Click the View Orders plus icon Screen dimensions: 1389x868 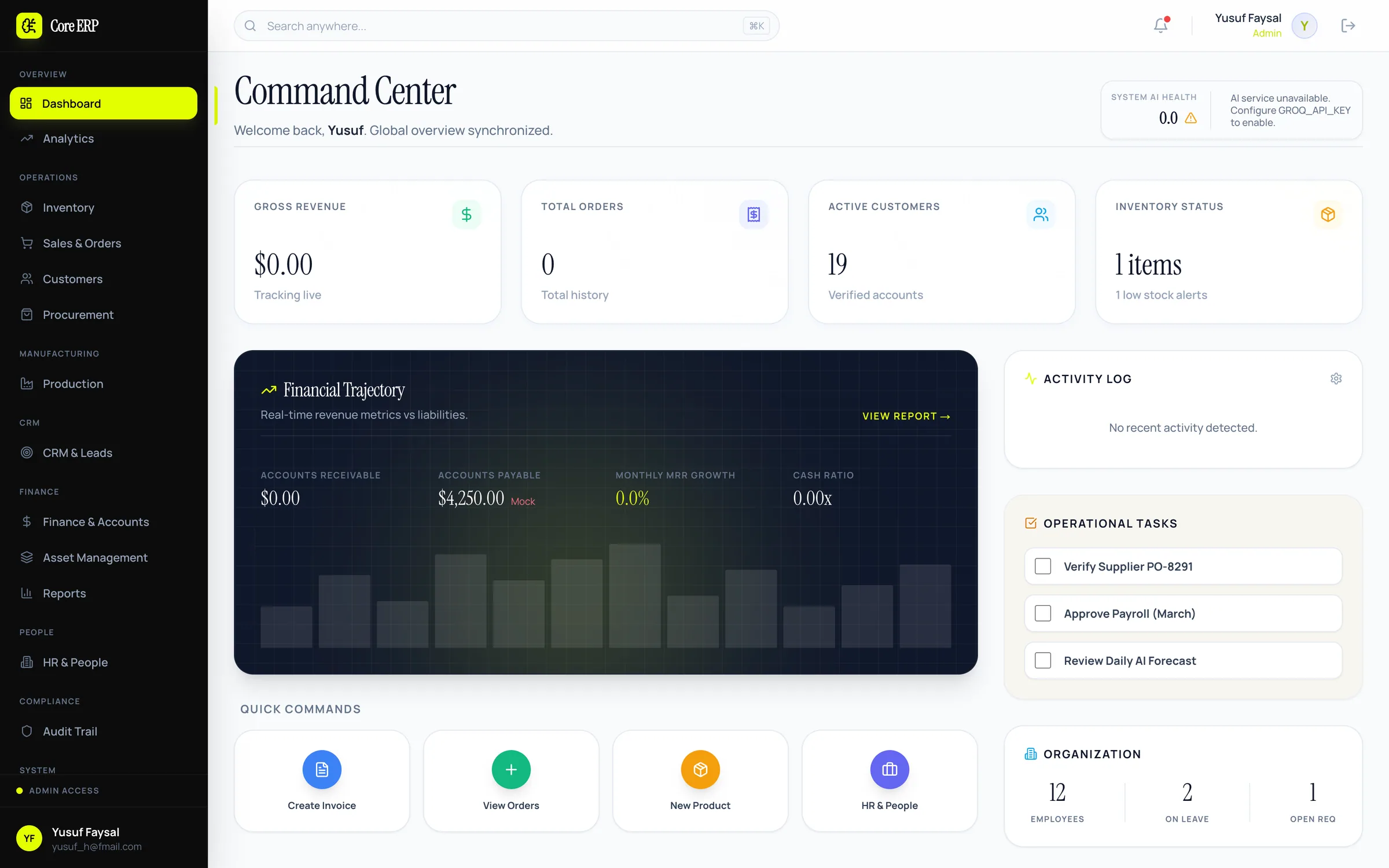click(x=511, y=769)
